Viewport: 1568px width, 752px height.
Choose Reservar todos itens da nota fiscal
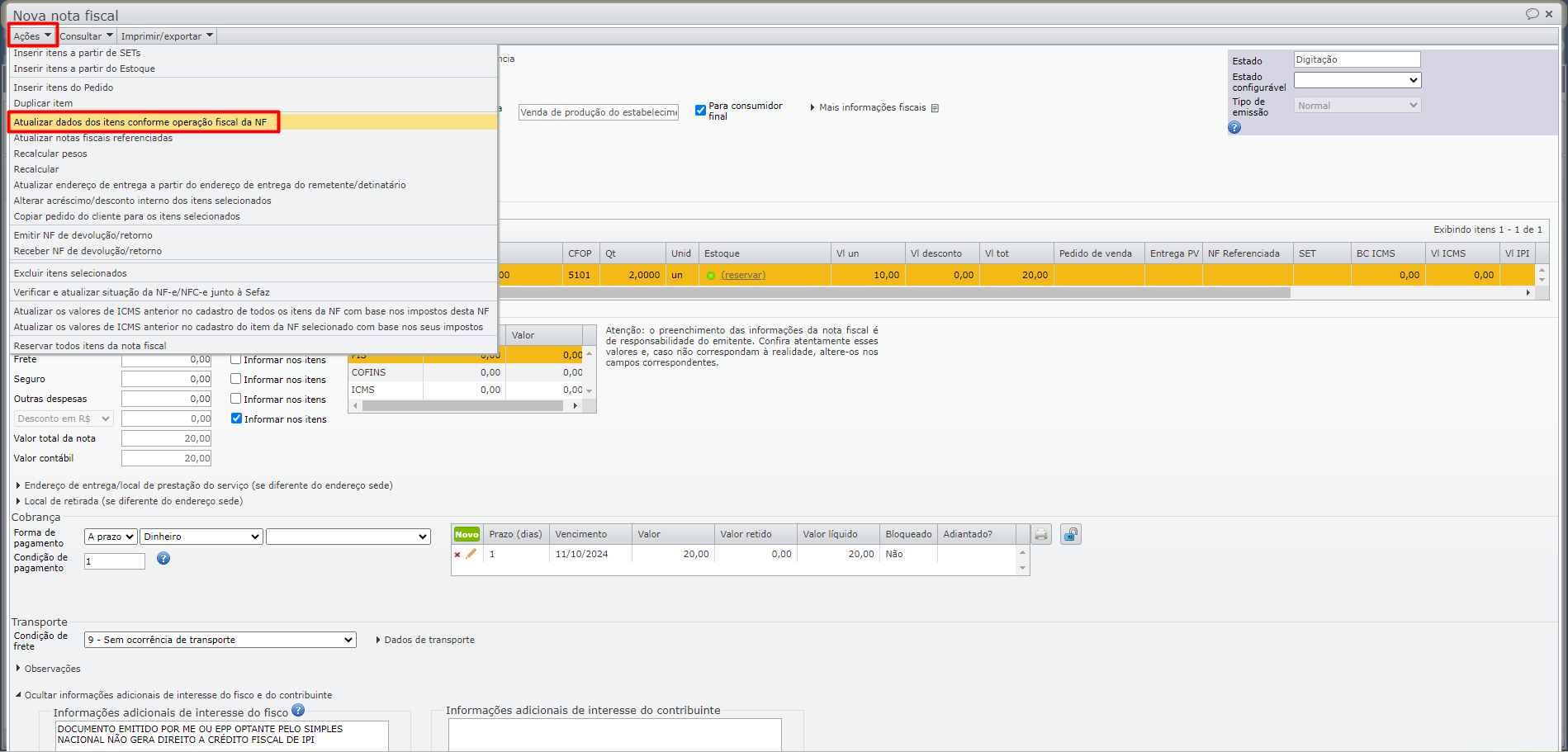253,346
